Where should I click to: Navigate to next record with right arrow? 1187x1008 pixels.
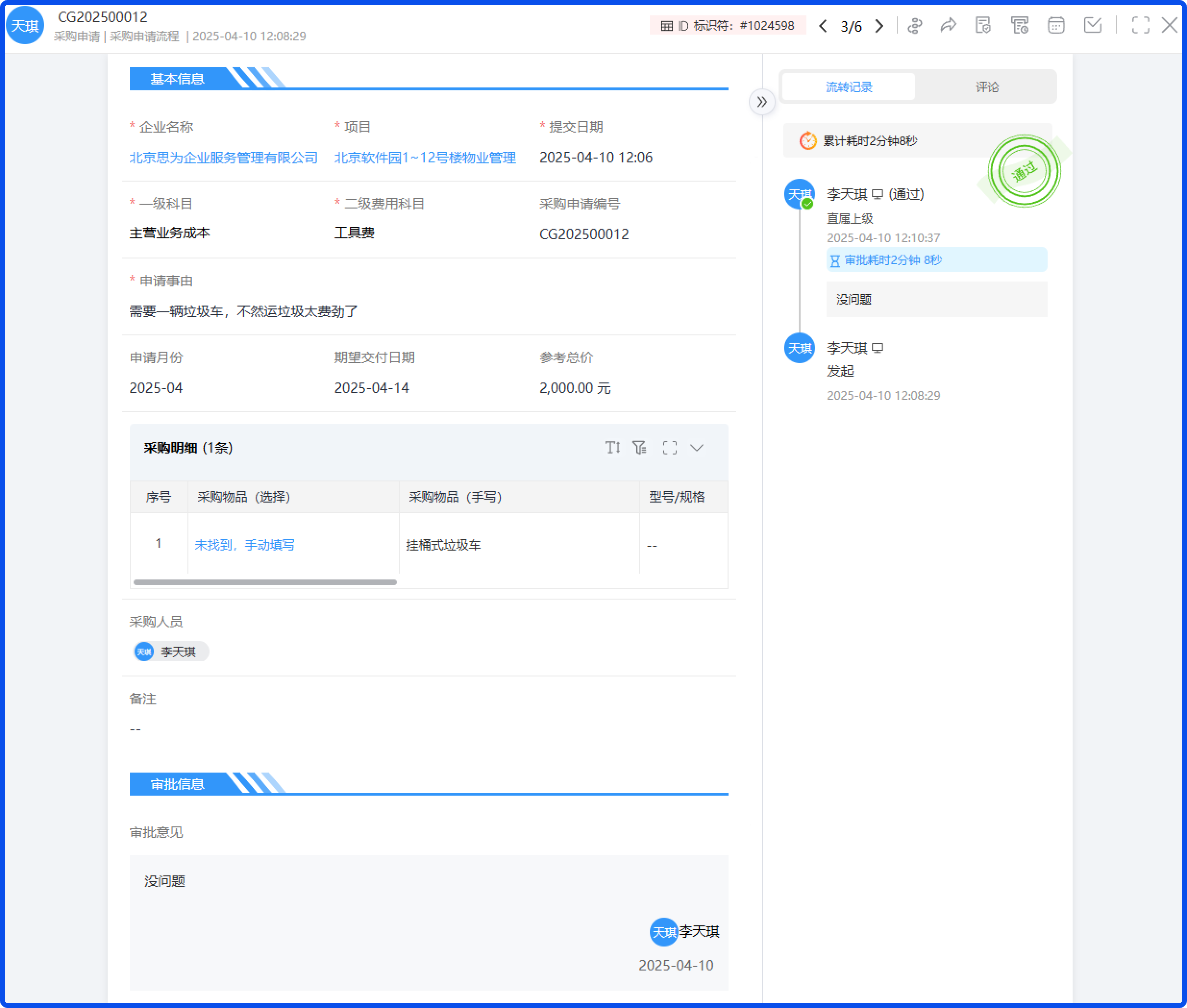pyautogui.click(x=879, y=26)
